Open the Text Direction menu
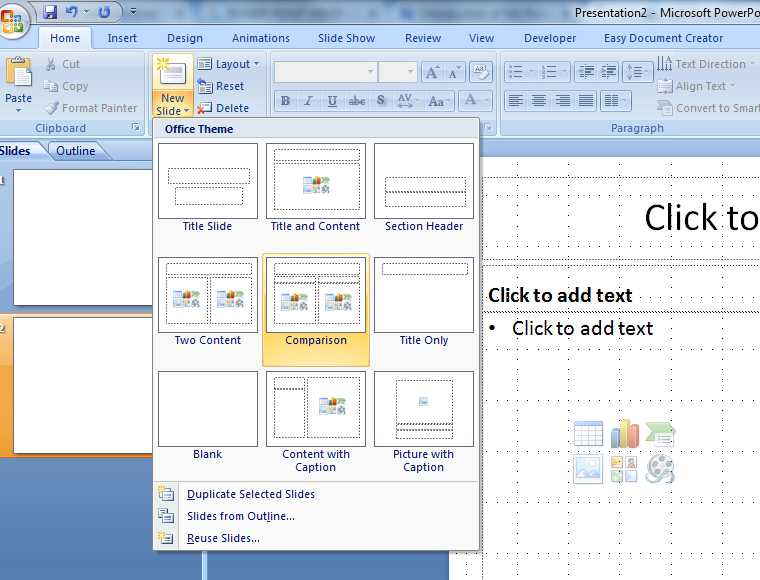The image size is (760, 580). [x=706, y=64]
